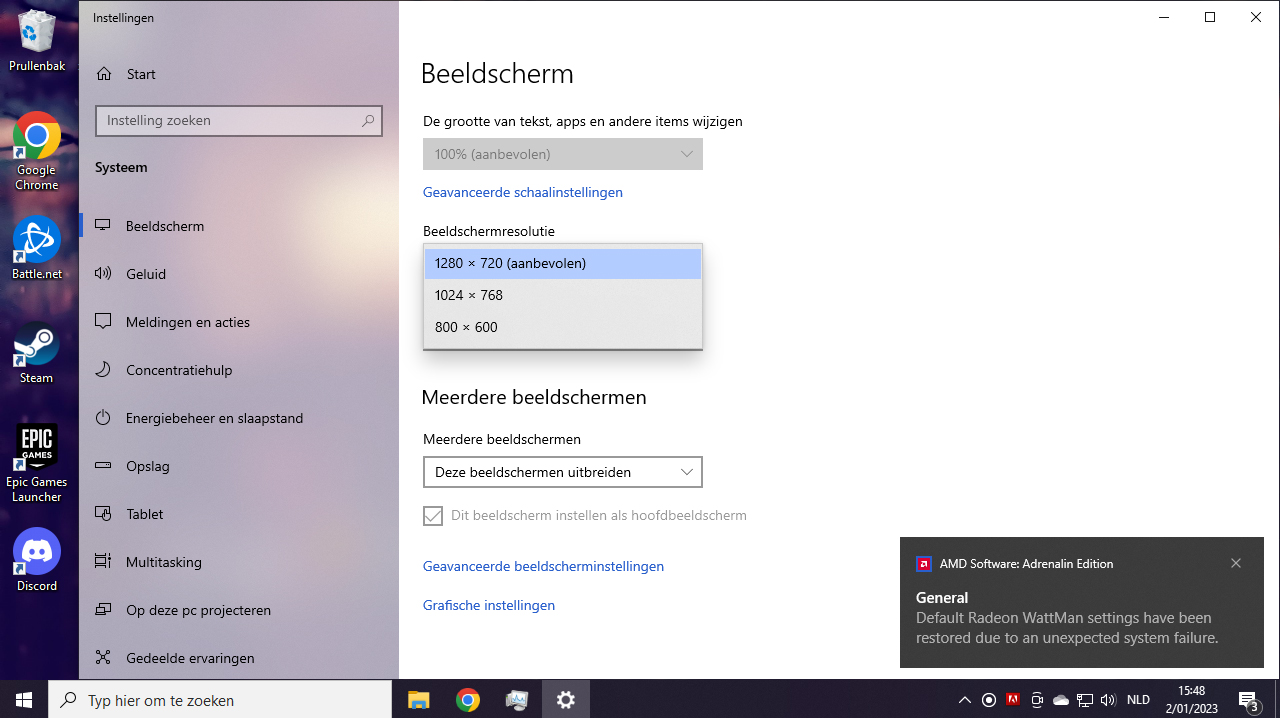
Task: Open the 'Deze beeldschermen uitbreiden' dropdown
Action: 563,472
